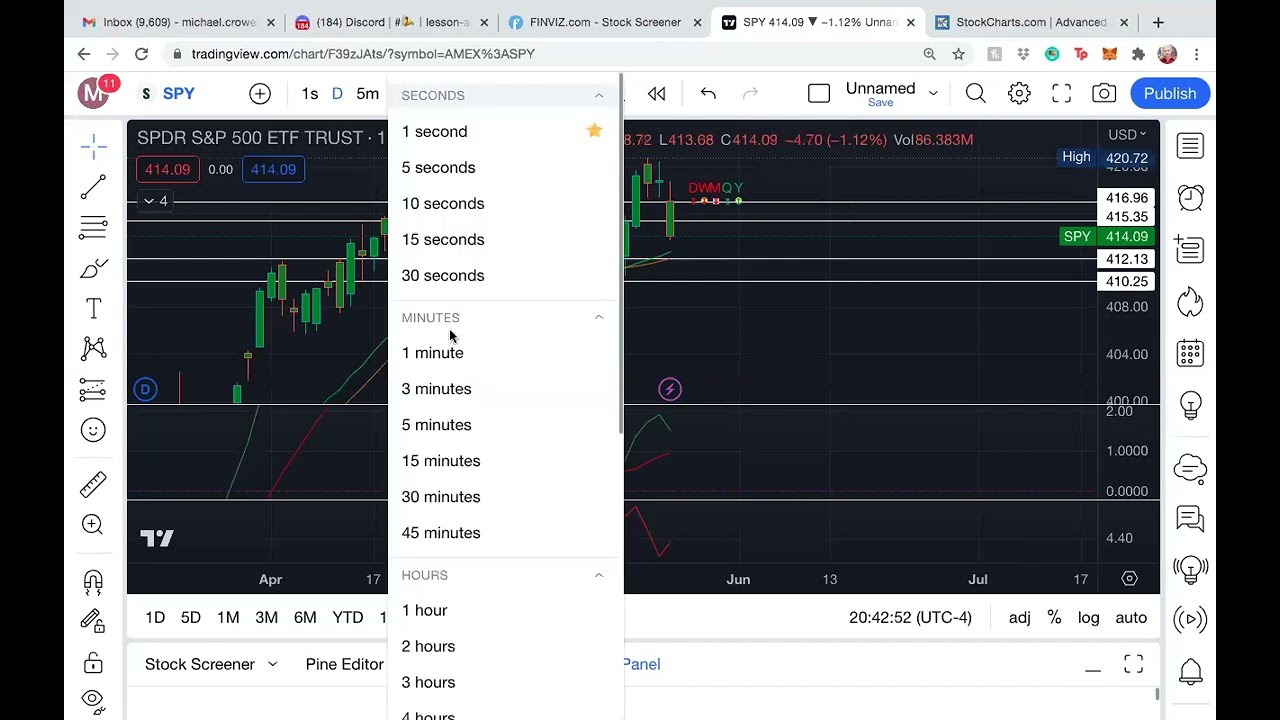Select the trend line drawing tool
The width and height of the screenshot is (1280, 720).
click(x=93, y=187)
